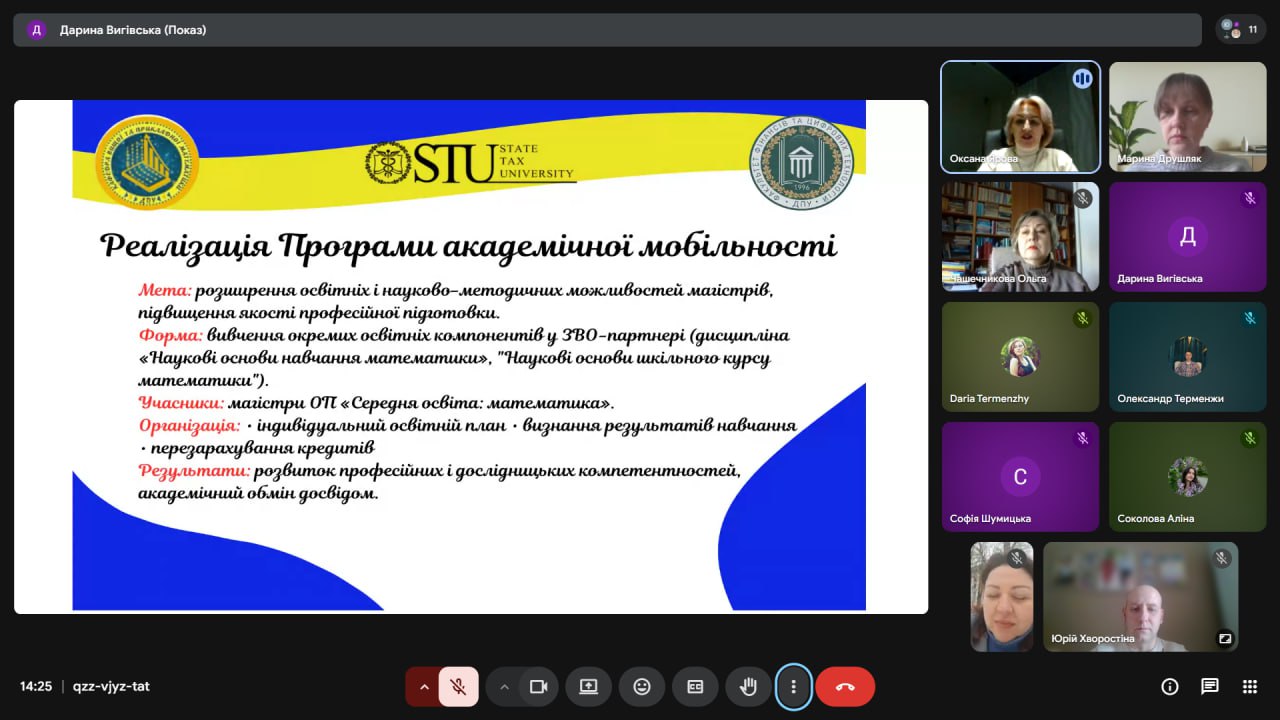Click the present screen icon

pos(588,687)
